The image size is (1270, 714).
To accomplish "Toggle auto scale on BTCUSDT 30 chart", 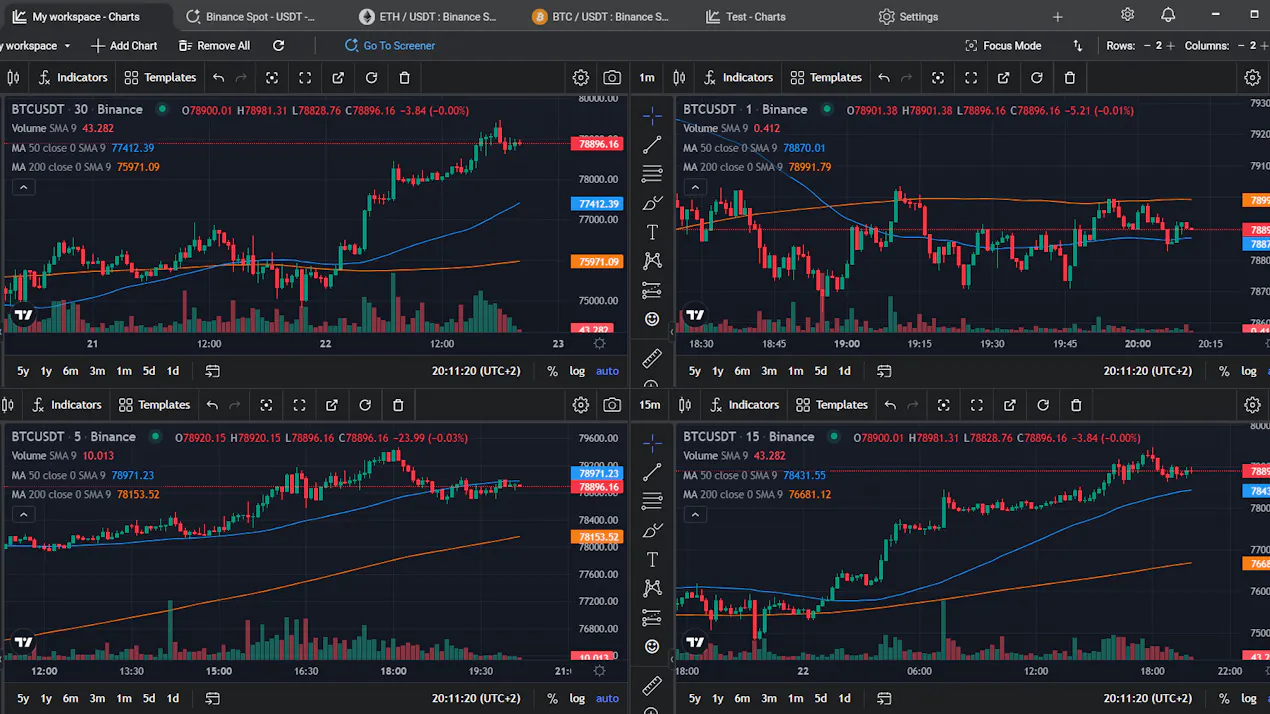I will tap(607, 371).
